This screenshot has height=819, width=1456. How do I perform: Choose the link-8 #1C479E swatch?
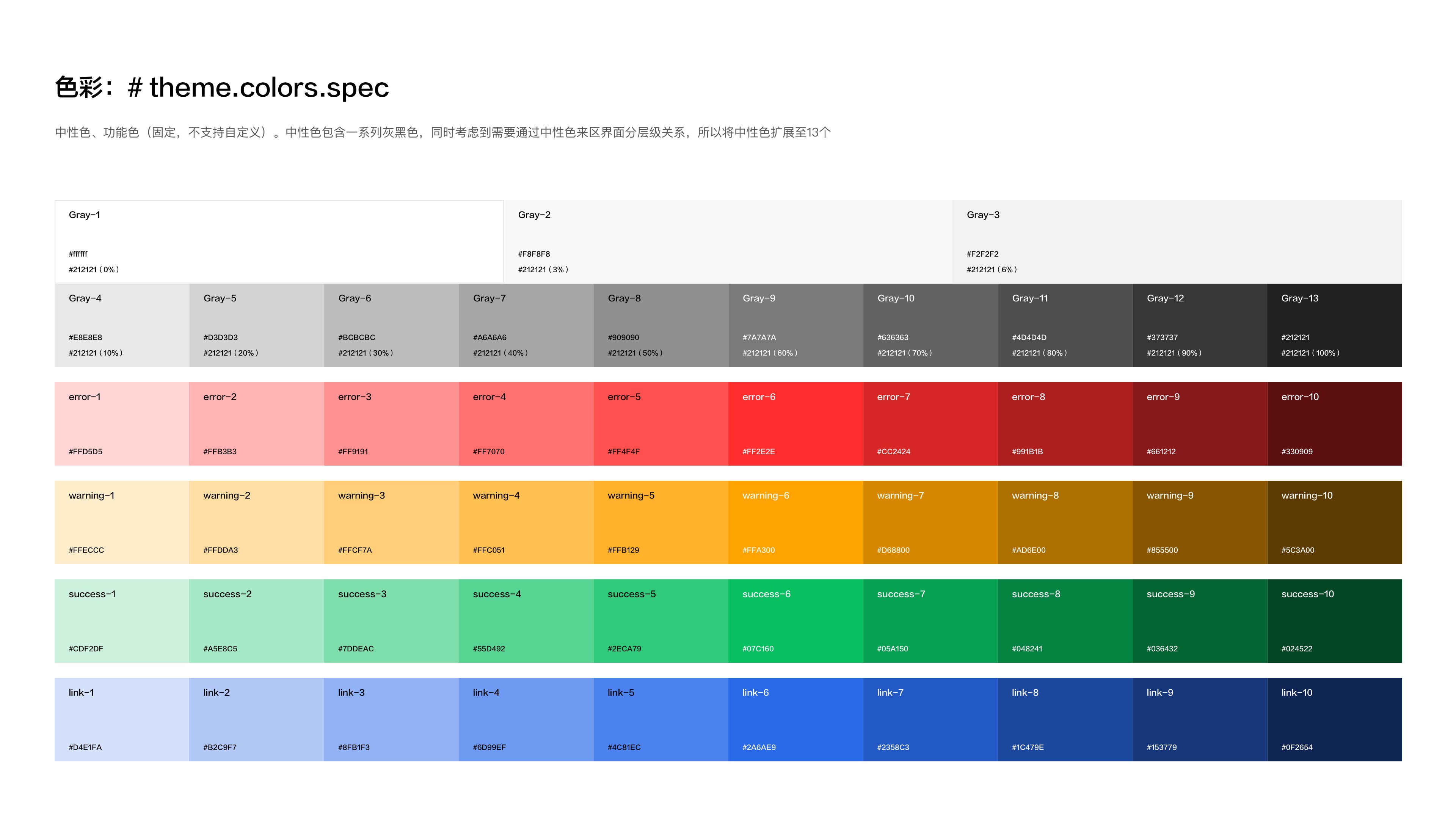click(1065, 719)
